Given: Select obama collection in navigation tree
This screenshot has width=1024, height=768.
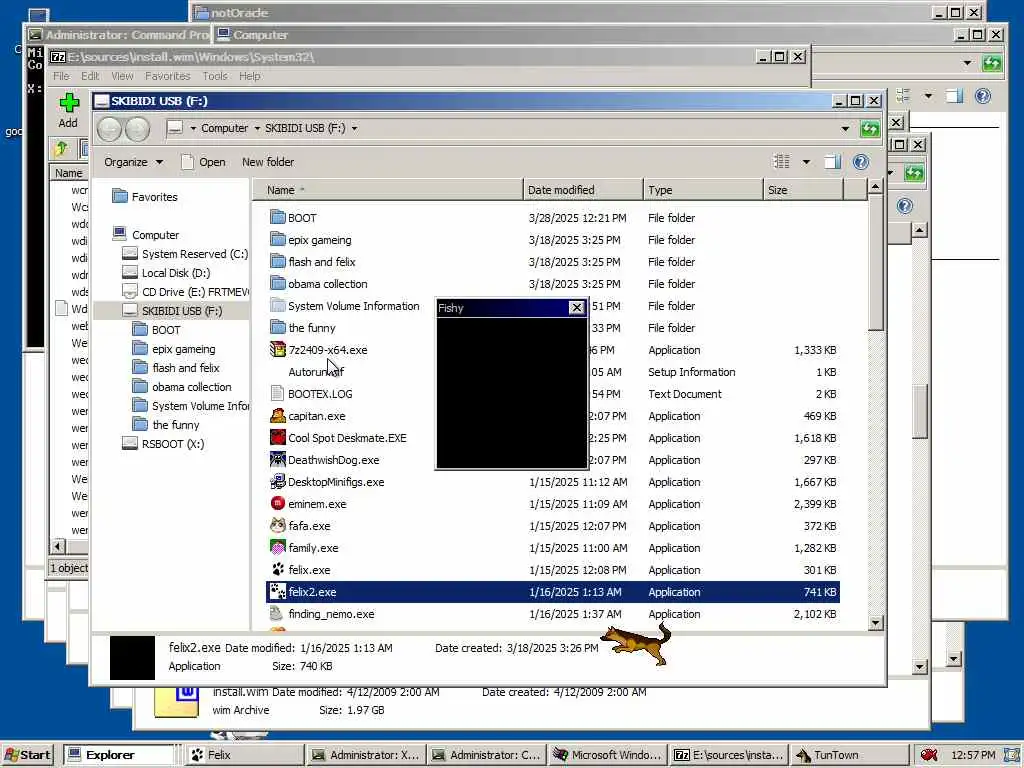Looking at the screenshot, I should pyautogui.click(x=182, y=387).
